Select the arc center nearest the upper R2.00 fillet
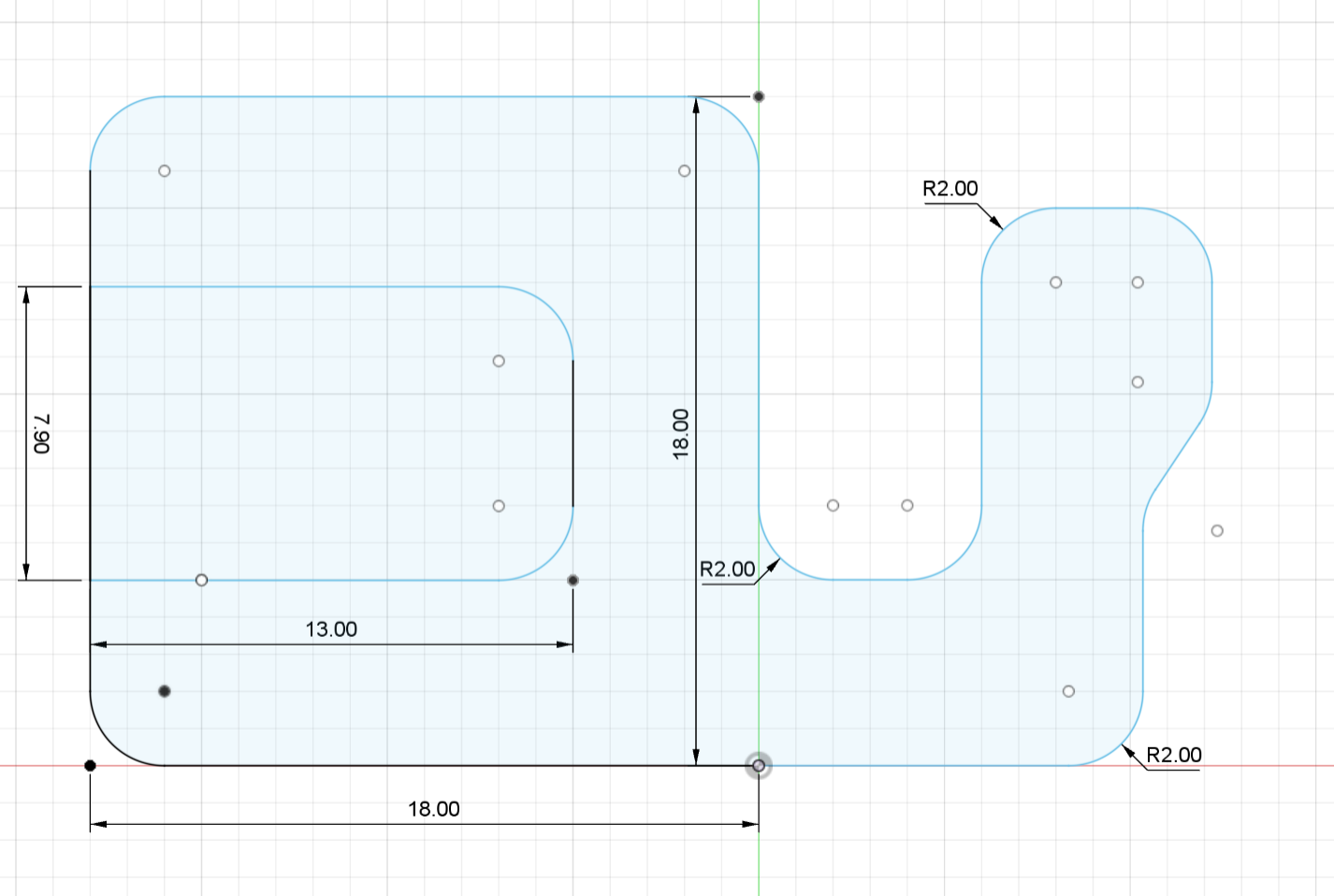1334x896 pixels. click(1056, 282)
